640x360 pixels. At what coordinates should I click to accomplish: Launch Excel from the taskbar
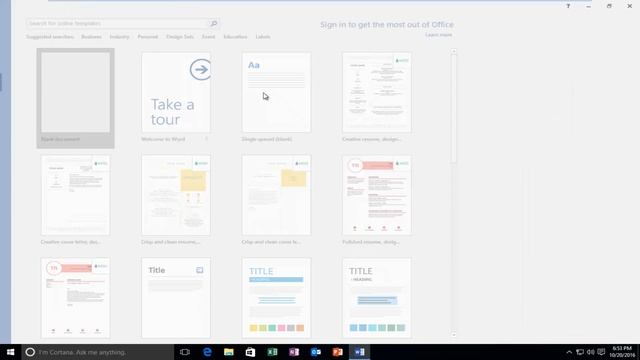coord(272,352)
